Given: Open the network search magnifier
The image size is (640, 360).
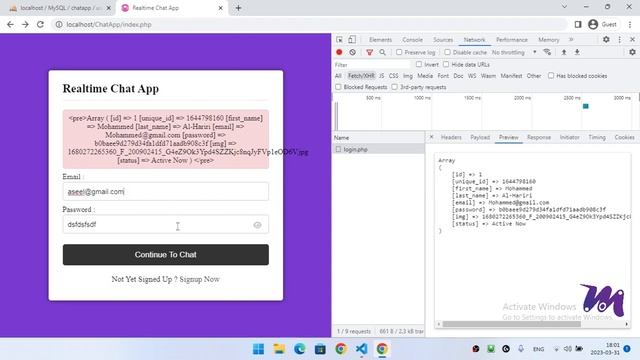Looking at the screenshot, I should [x=382, y=52].
